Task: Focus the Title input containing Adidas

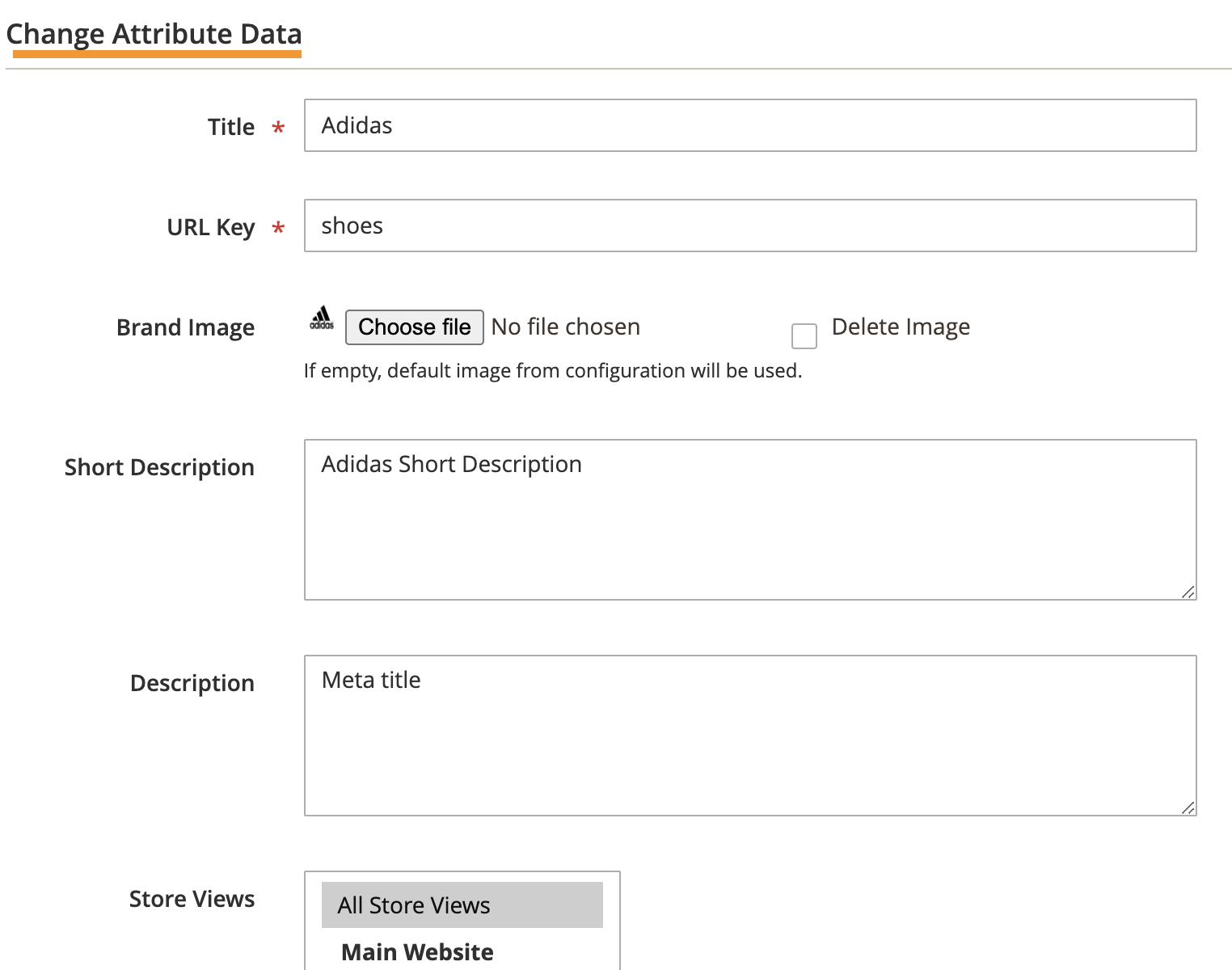Action: (x=750, y=125)
